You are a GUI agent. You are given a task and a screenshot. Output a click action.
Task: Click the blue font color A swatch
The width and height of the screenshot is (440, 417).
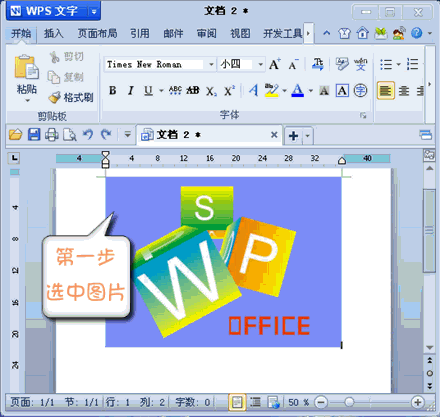(298, 90)
